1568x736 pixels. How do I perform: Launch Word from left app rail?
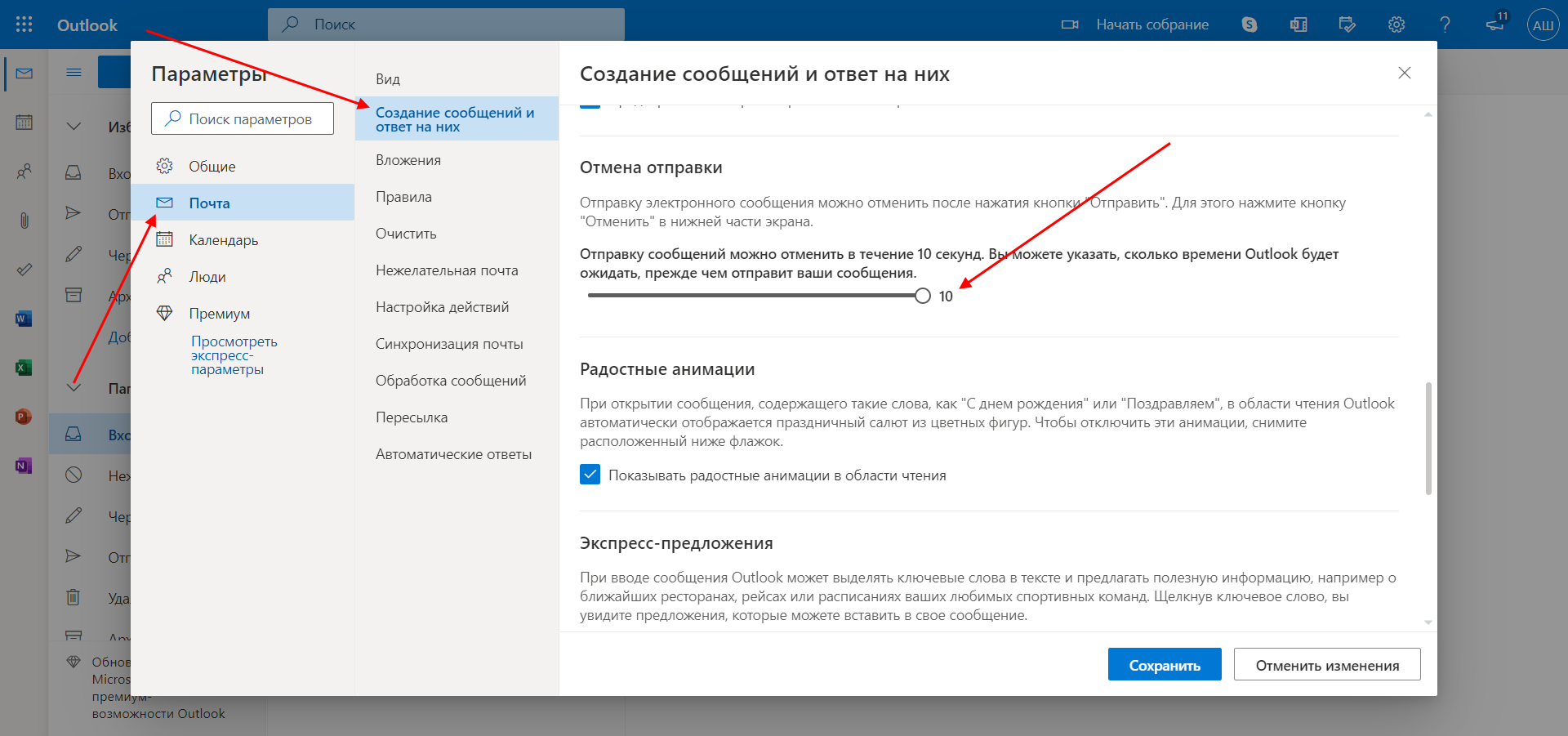tap(24, 319)
